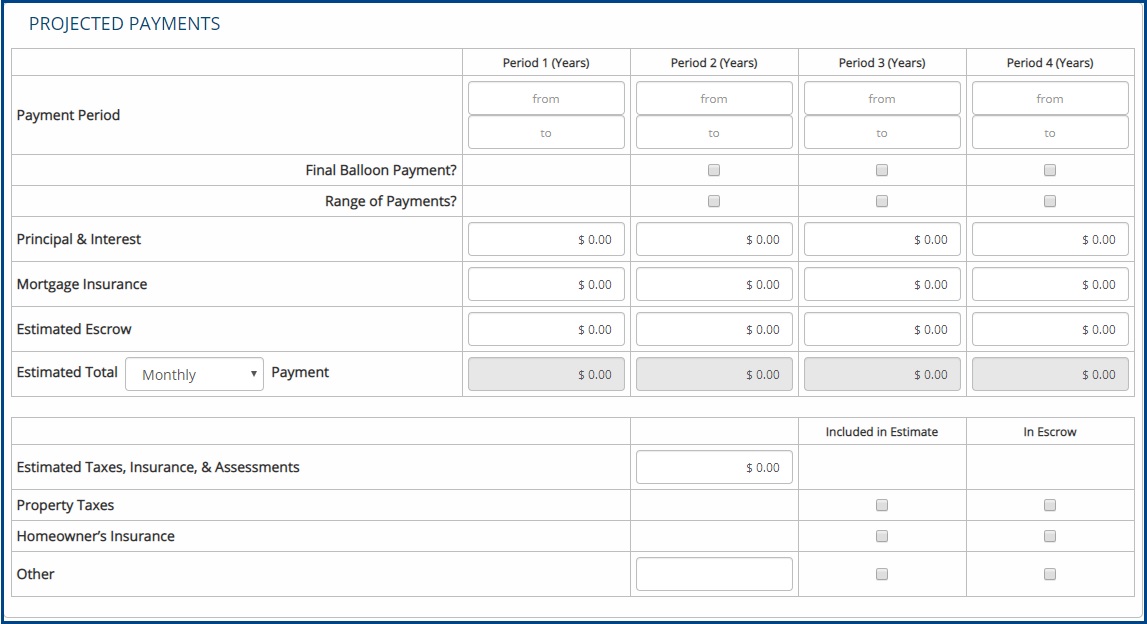Click the Period 1 (Years) header
The width and height of the screenshot is (1147, 624).
click(546, 63)
